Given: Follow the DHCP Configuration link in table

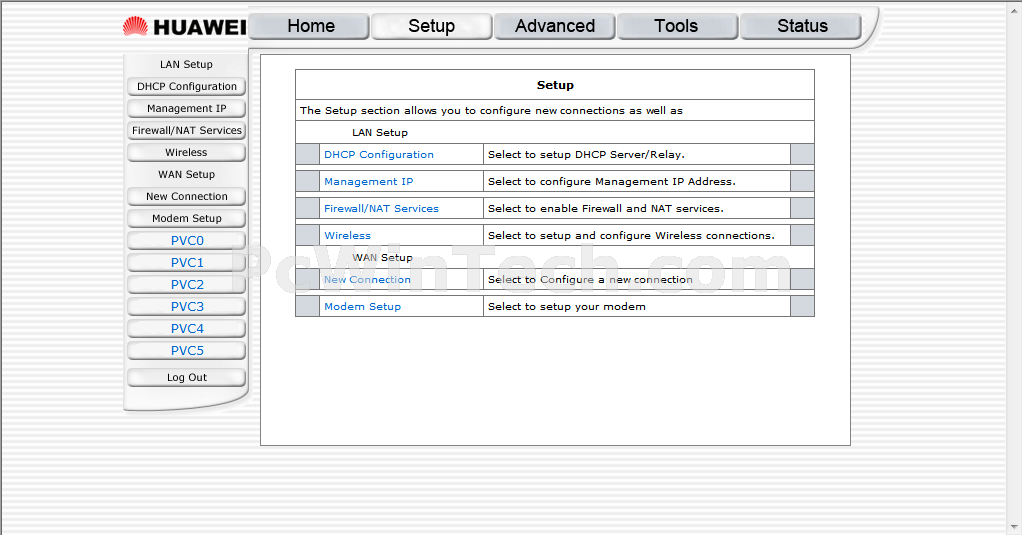Looking at the screenshot, I should pos(379,154).
